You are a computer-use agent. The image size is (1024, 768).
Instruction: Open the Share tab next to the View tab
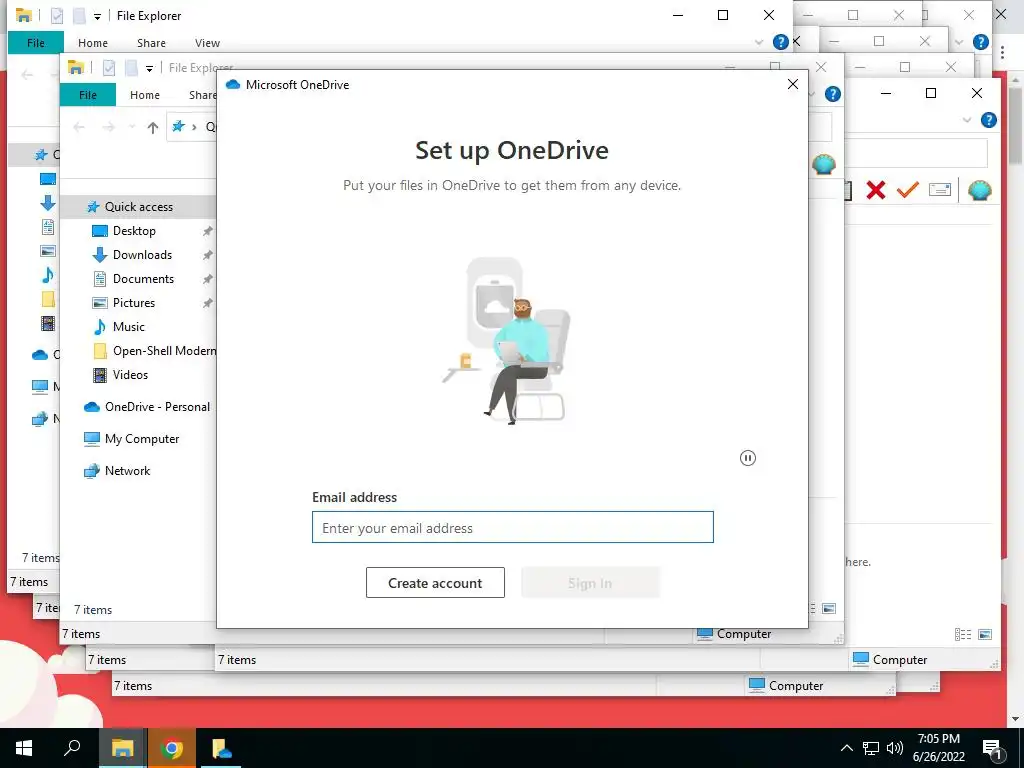coord(151,43)
